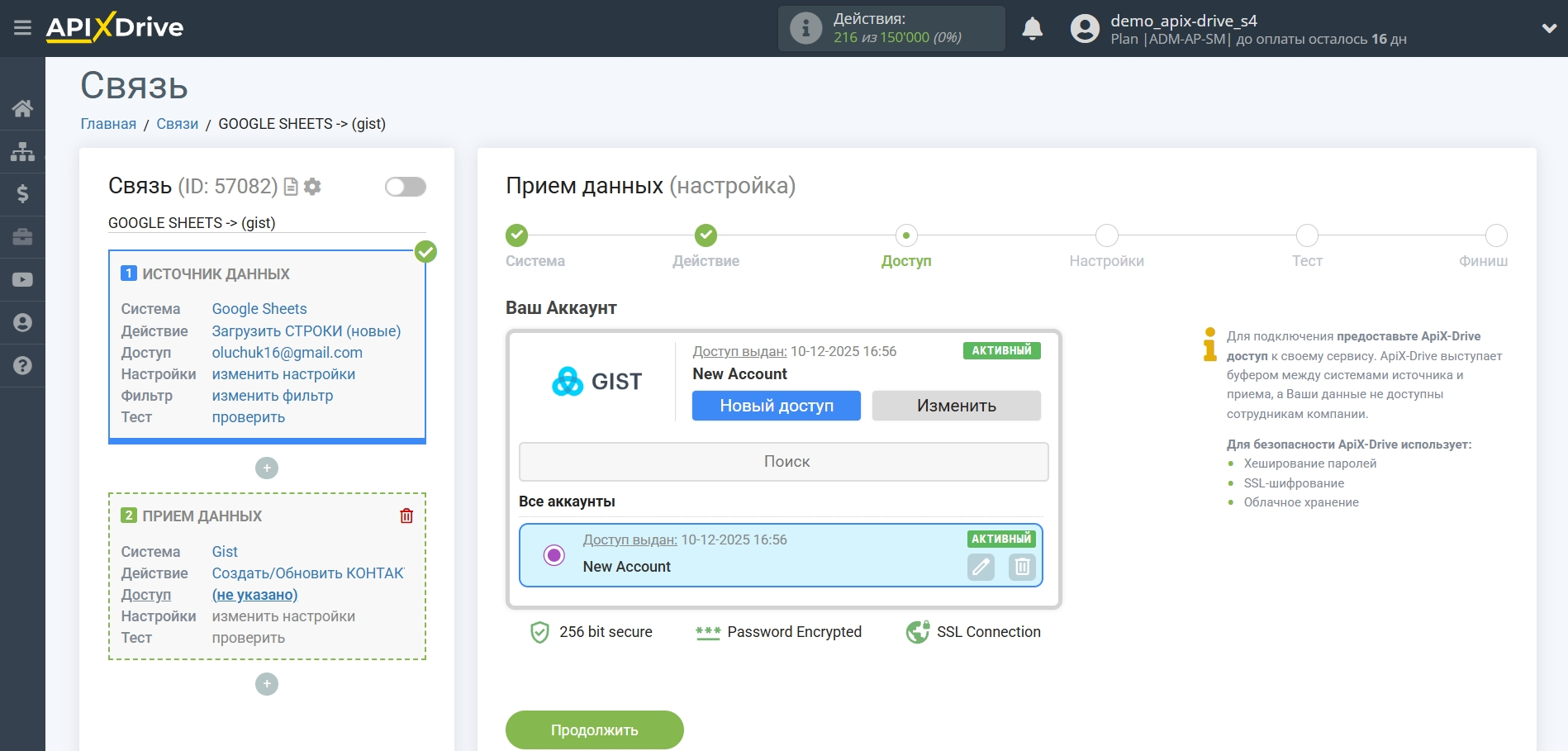Open connection settings gear icon
The image size is (1568, 751).
(312, 187)
